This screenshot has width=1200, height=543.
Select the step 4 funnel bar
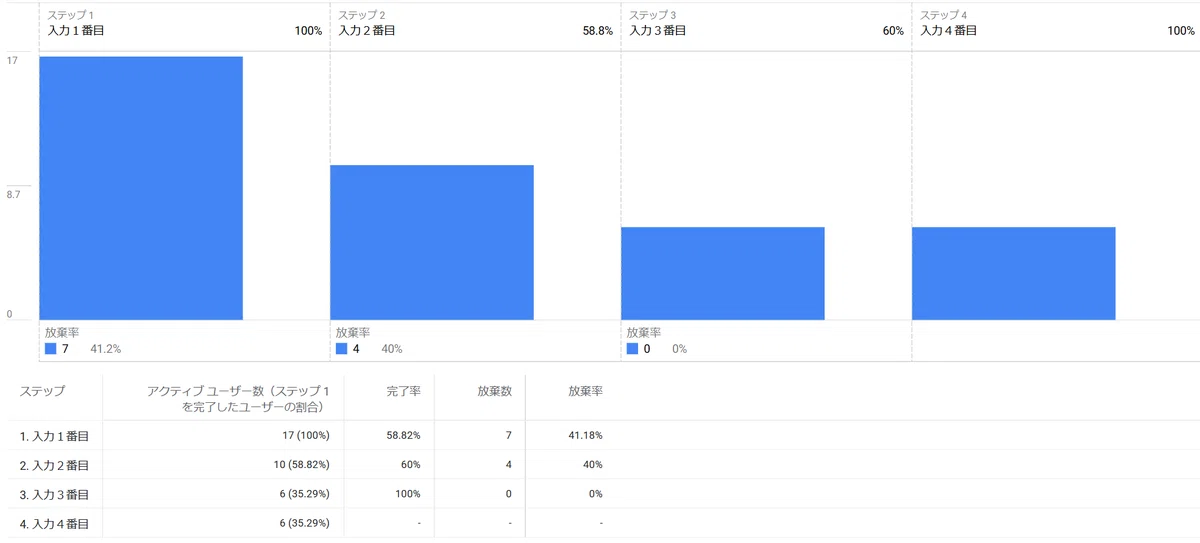point(1014,273)
